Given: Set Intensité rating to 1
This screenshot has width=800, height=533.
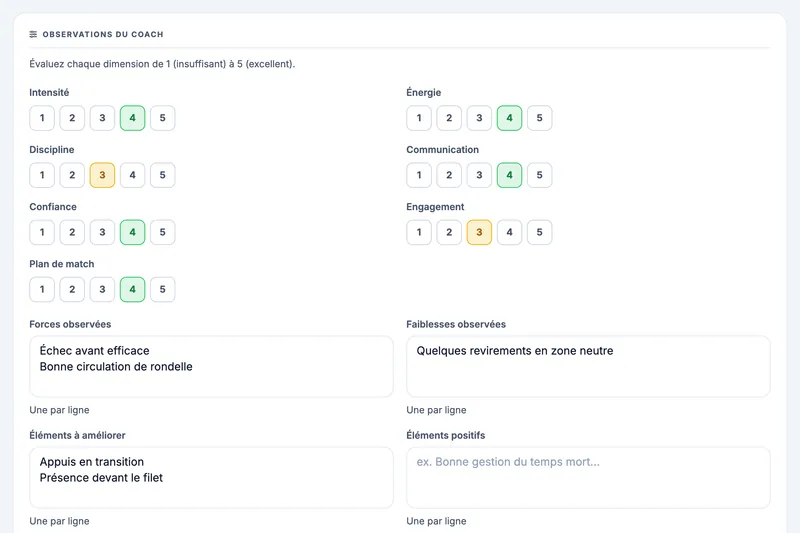Looking at the screenshot, I should pyautogui.click(x=42, y=118).
